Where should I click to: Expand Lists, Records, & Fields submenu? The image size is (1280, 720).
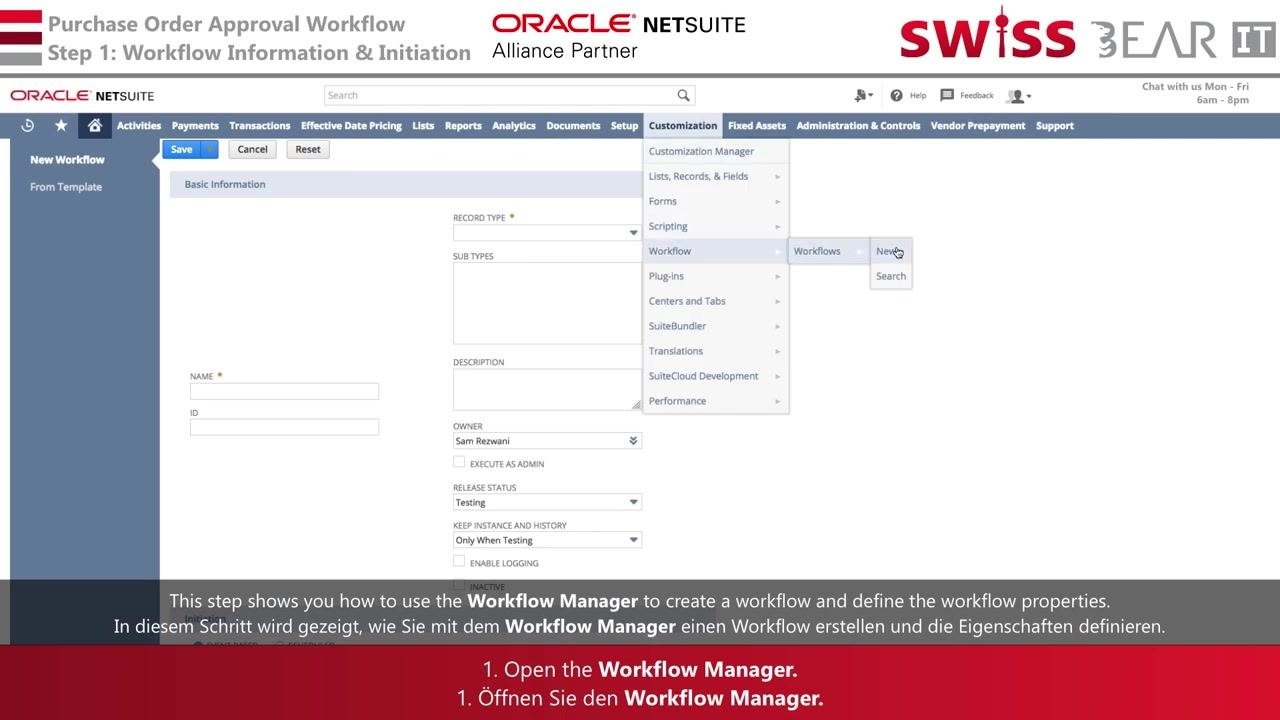coord(716,176)
